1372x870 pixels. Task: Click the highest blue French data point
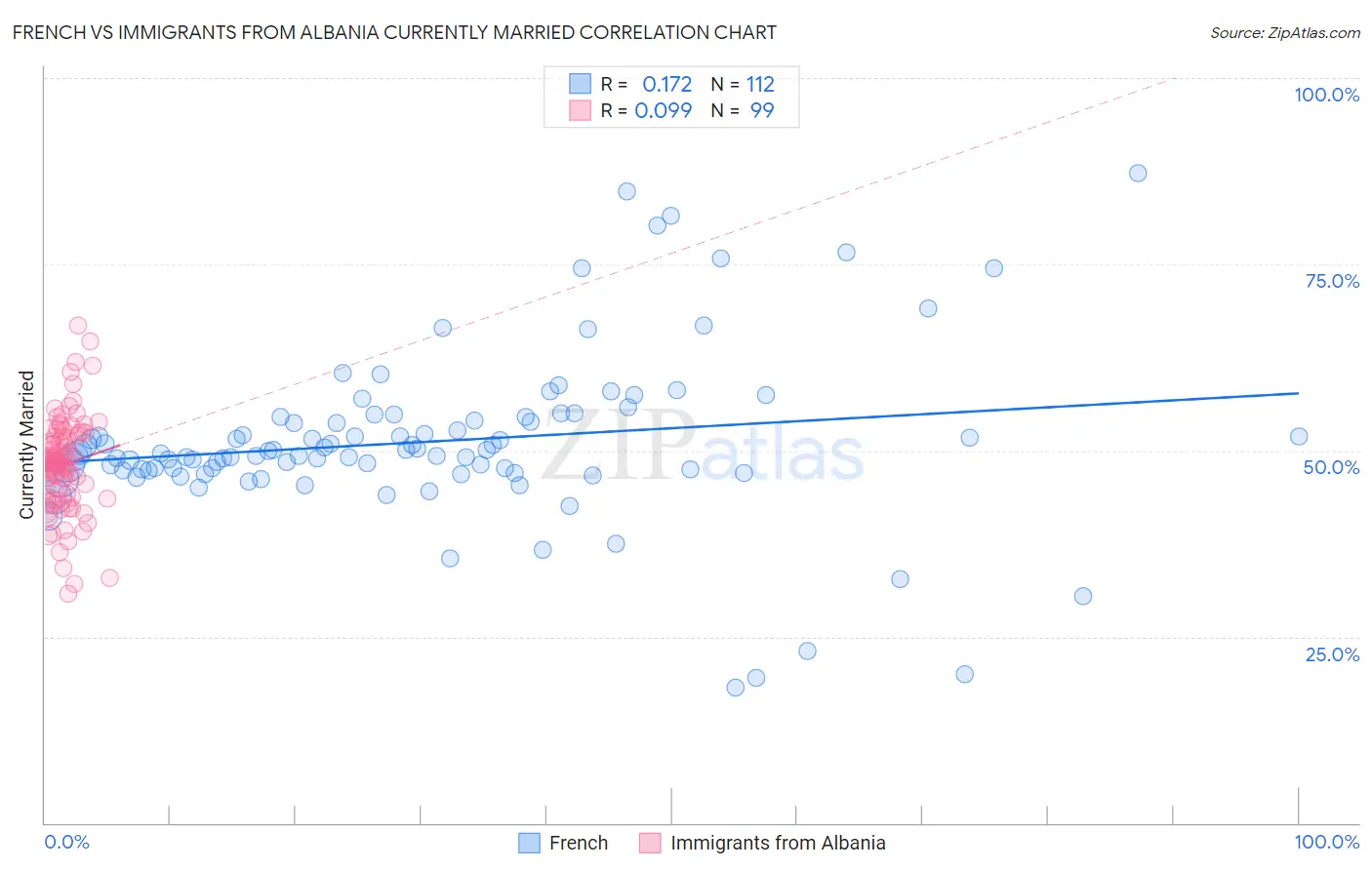point(1138,173)
